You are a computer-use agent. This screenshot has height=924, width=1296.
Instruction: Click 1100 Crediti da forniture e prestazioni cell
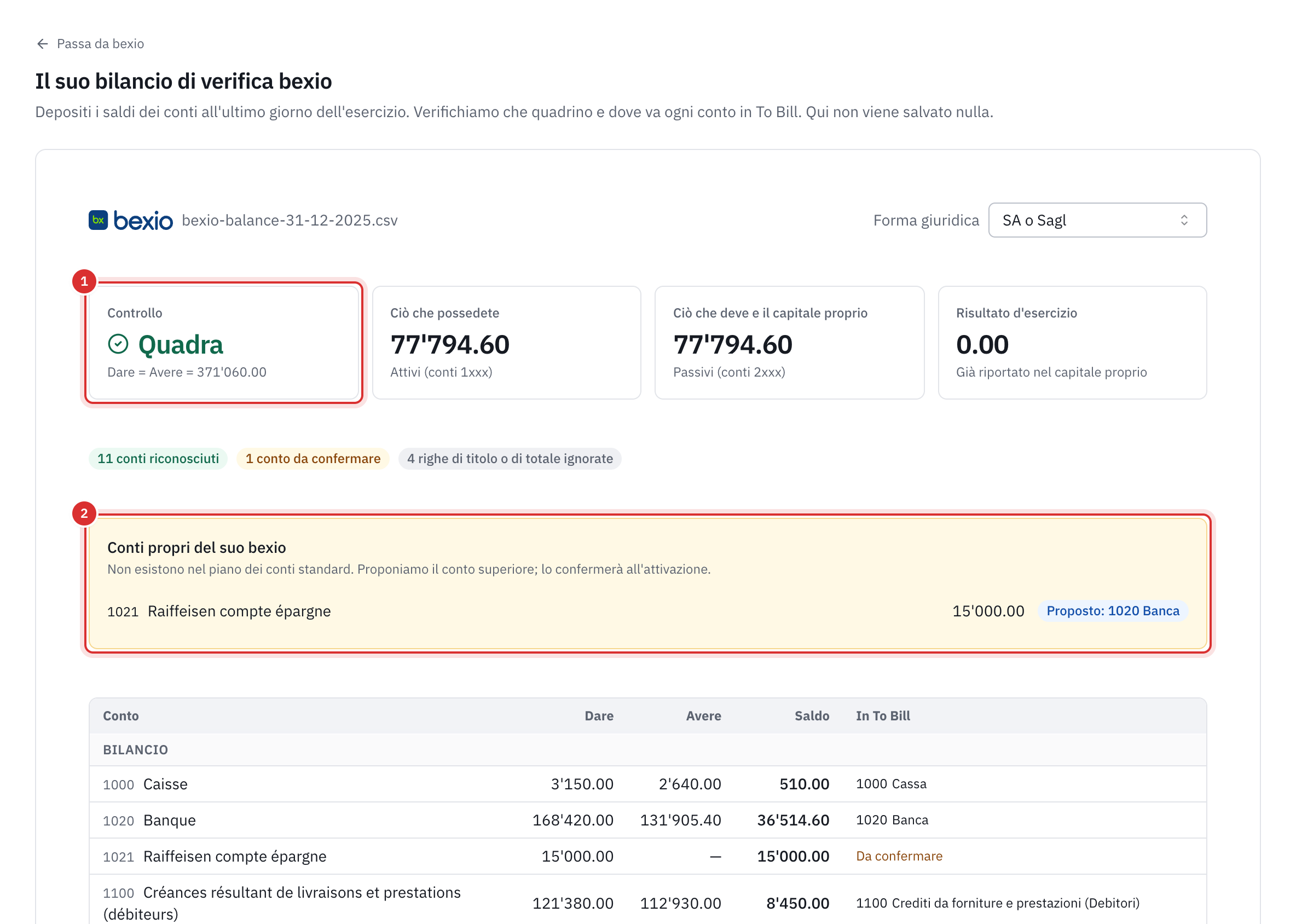point(997,903)
